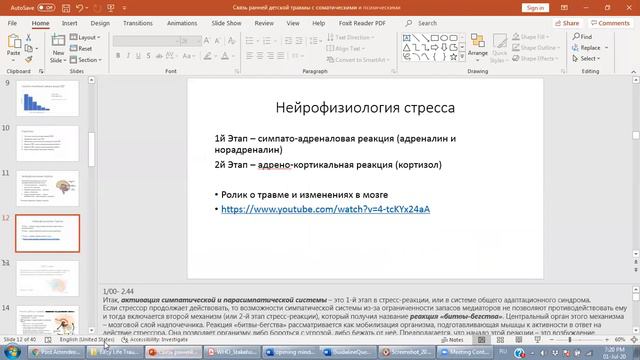Click the Reading View status bar icon

[x=518, y=340]
